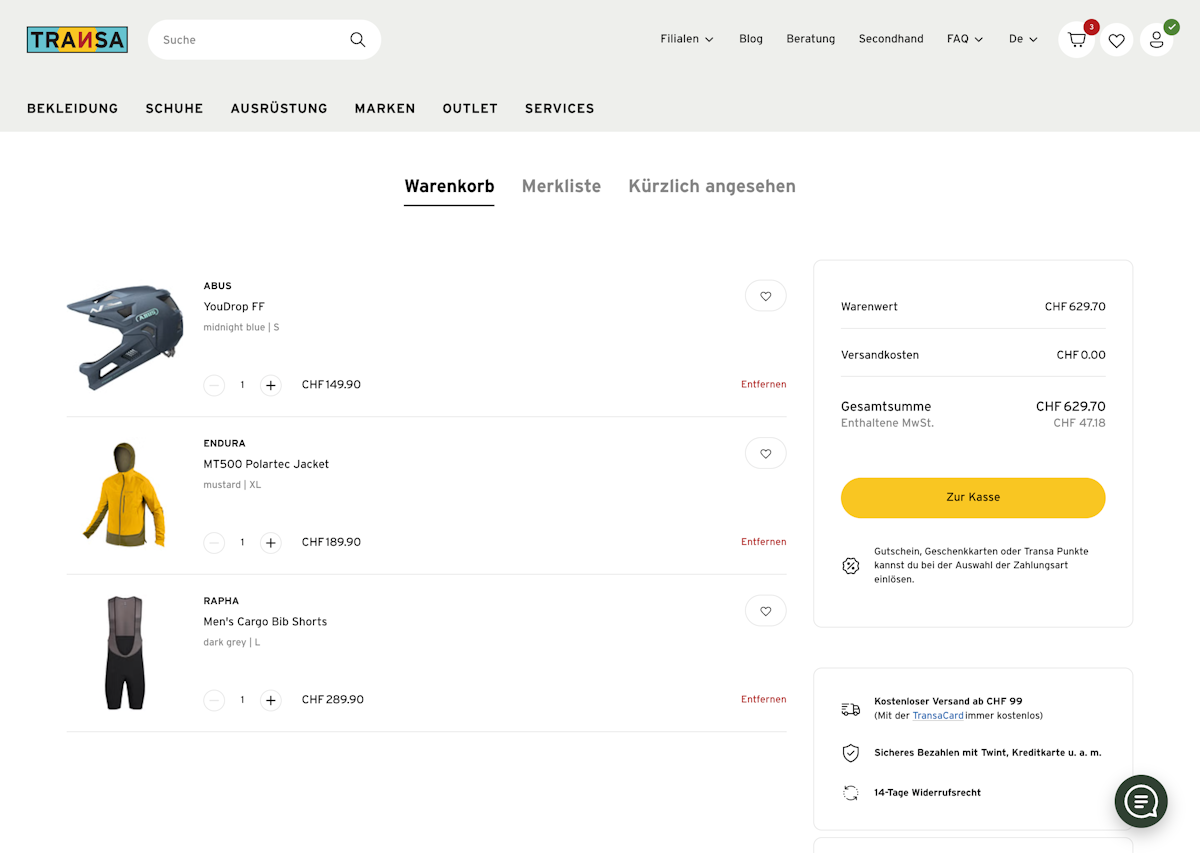The width and height of the screenshot is (1200, 853).
Task: Click the search magnifier icon
Action: tap(357, 40)
